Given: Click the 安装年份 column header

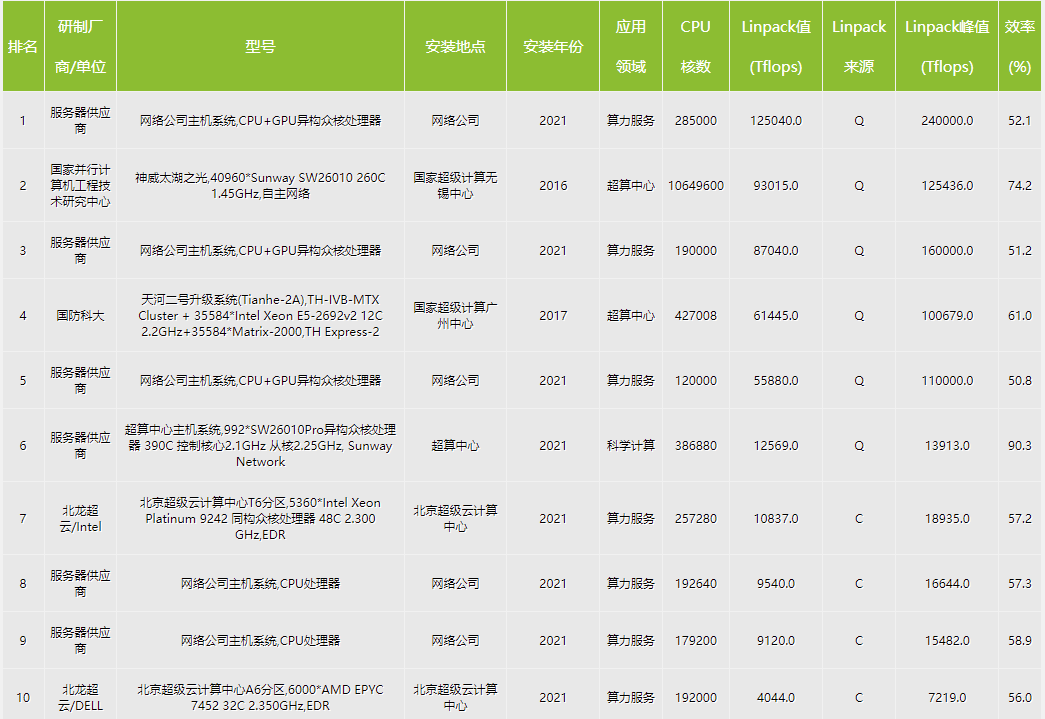Looking at the screenshot, I should coord(552,47).
